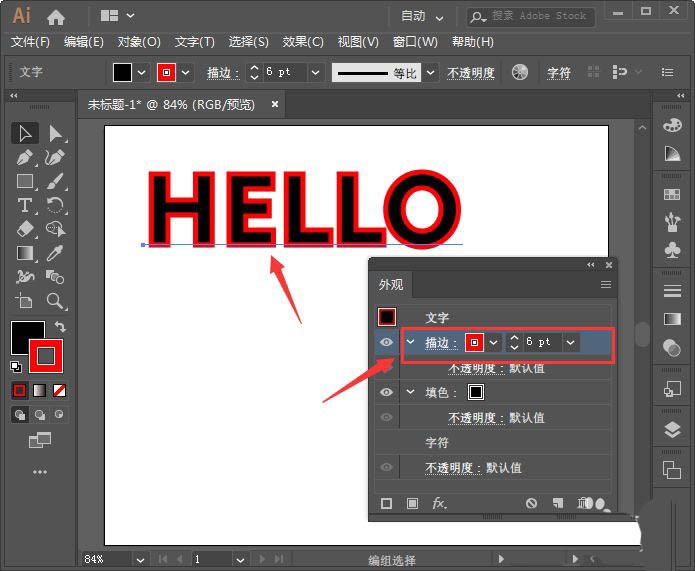Click the 不透明度 link in control bar
The image size is (695, 571).
pos(471,73)
